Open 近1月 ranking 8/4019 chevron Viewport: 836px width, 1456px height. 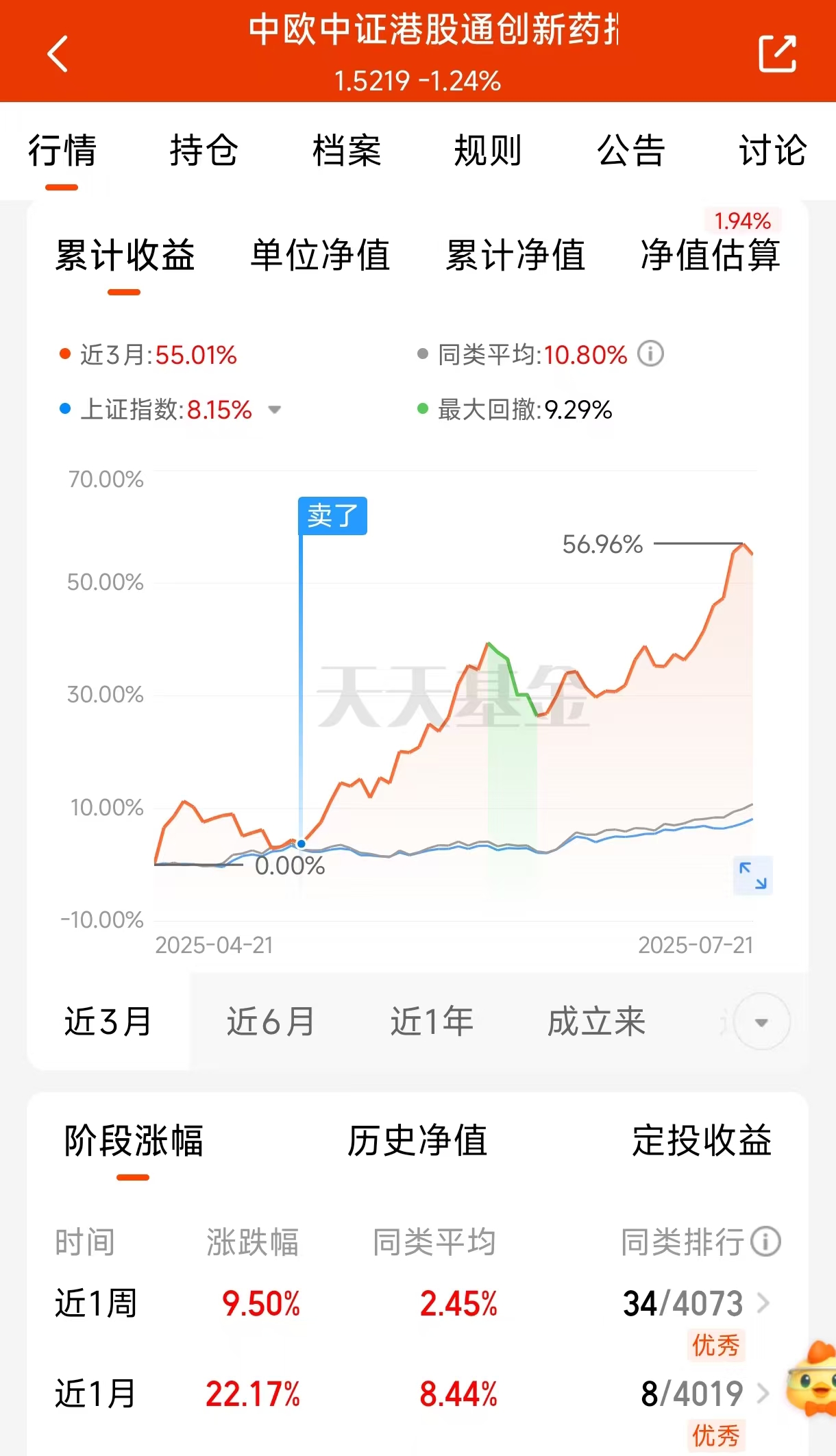pos(763,1393)
